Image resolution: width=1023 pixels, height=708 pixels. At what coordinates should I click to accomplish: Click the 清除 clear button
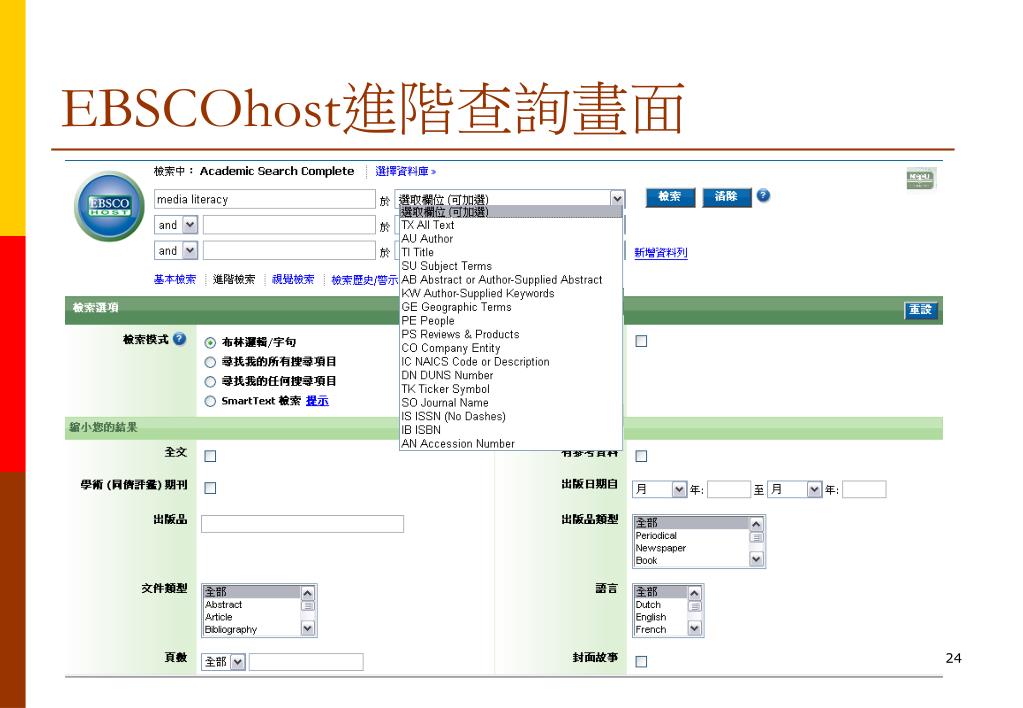tap(726, 197)
